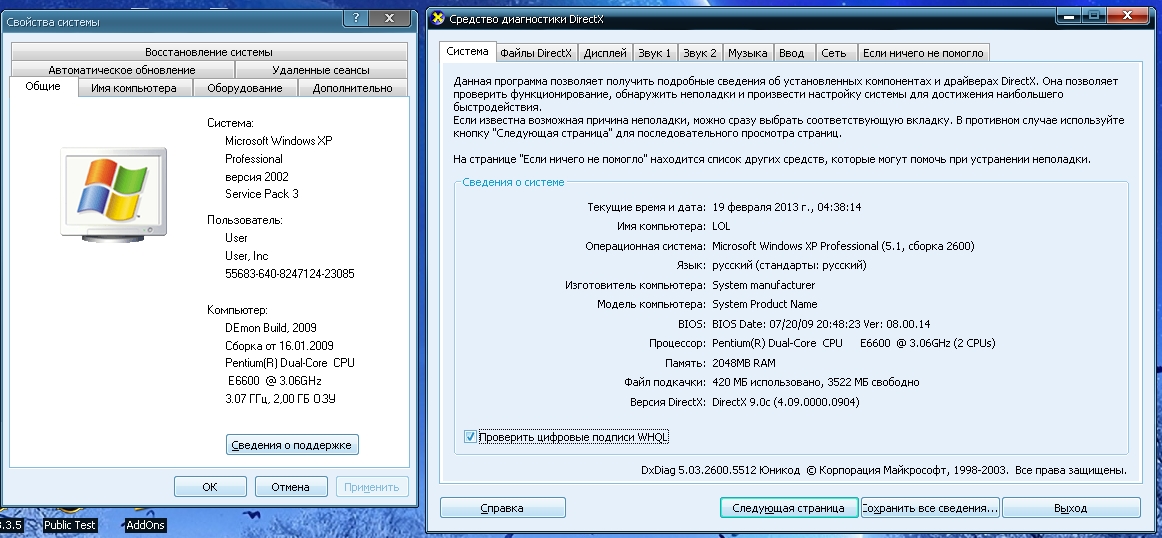Click the DirectX 9.0c version value

click(x=786, y=402)
